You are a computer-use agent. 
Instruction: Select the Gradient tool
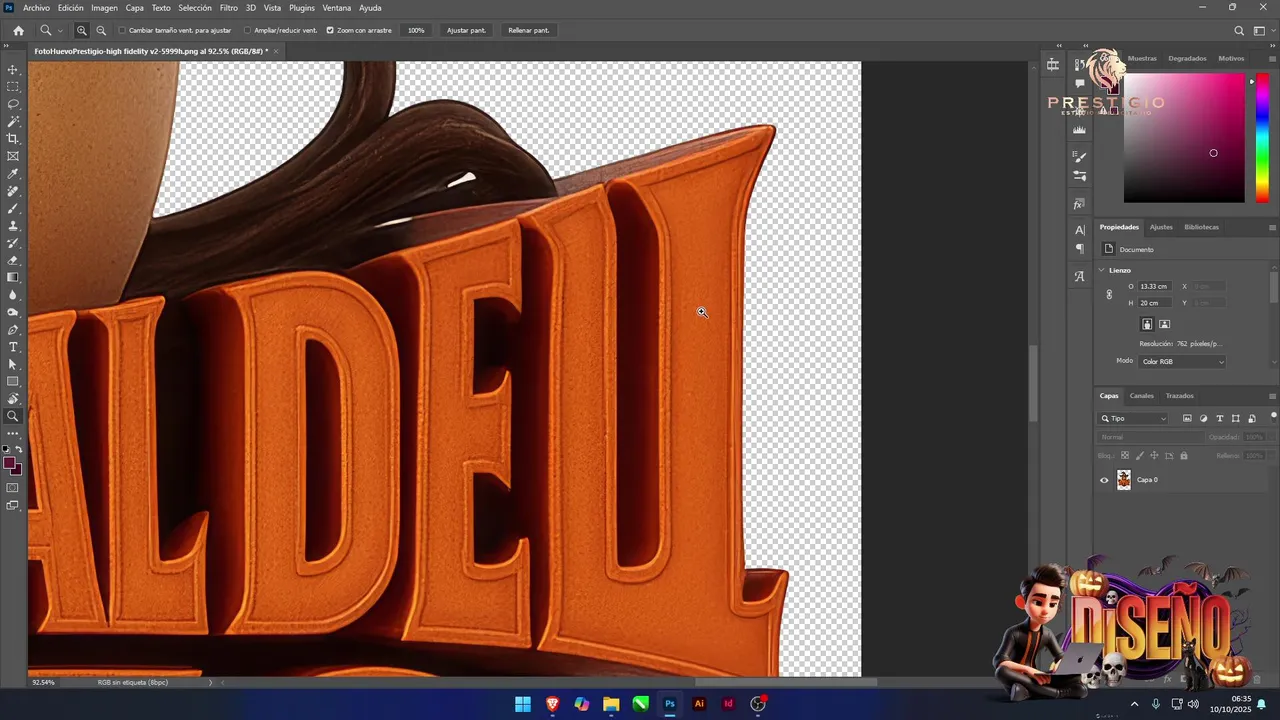click(x=13, y=277)
